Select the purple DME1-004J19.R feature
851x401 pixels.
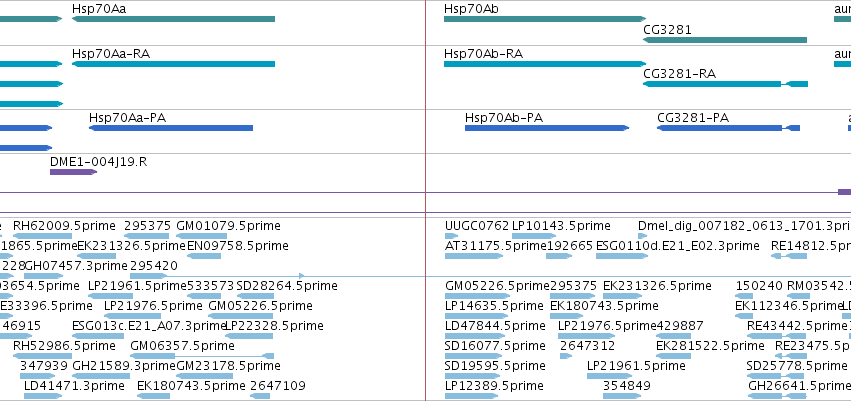tap(73, 172)
